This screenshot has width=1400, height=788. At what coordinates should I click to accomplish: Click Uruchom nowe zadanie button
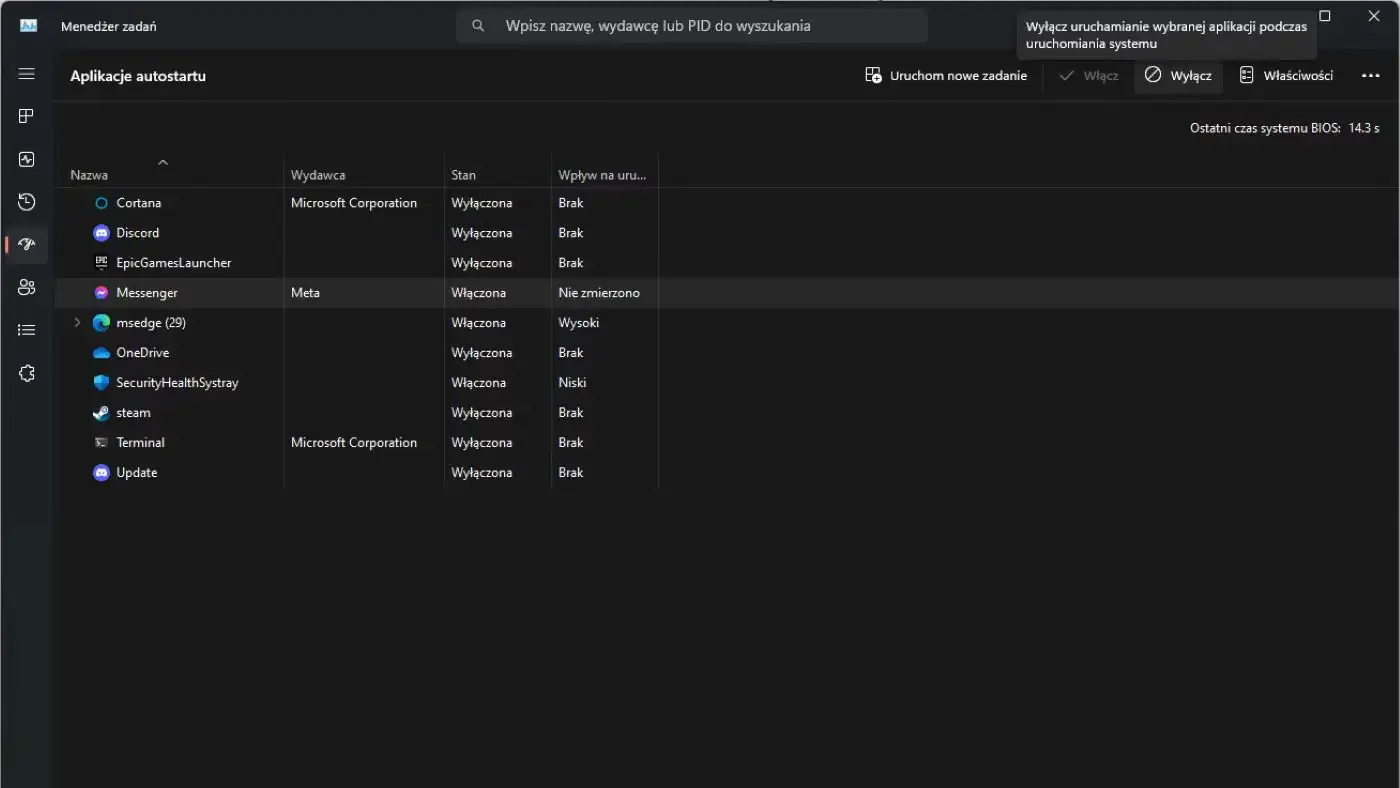(x=946, y=76)
